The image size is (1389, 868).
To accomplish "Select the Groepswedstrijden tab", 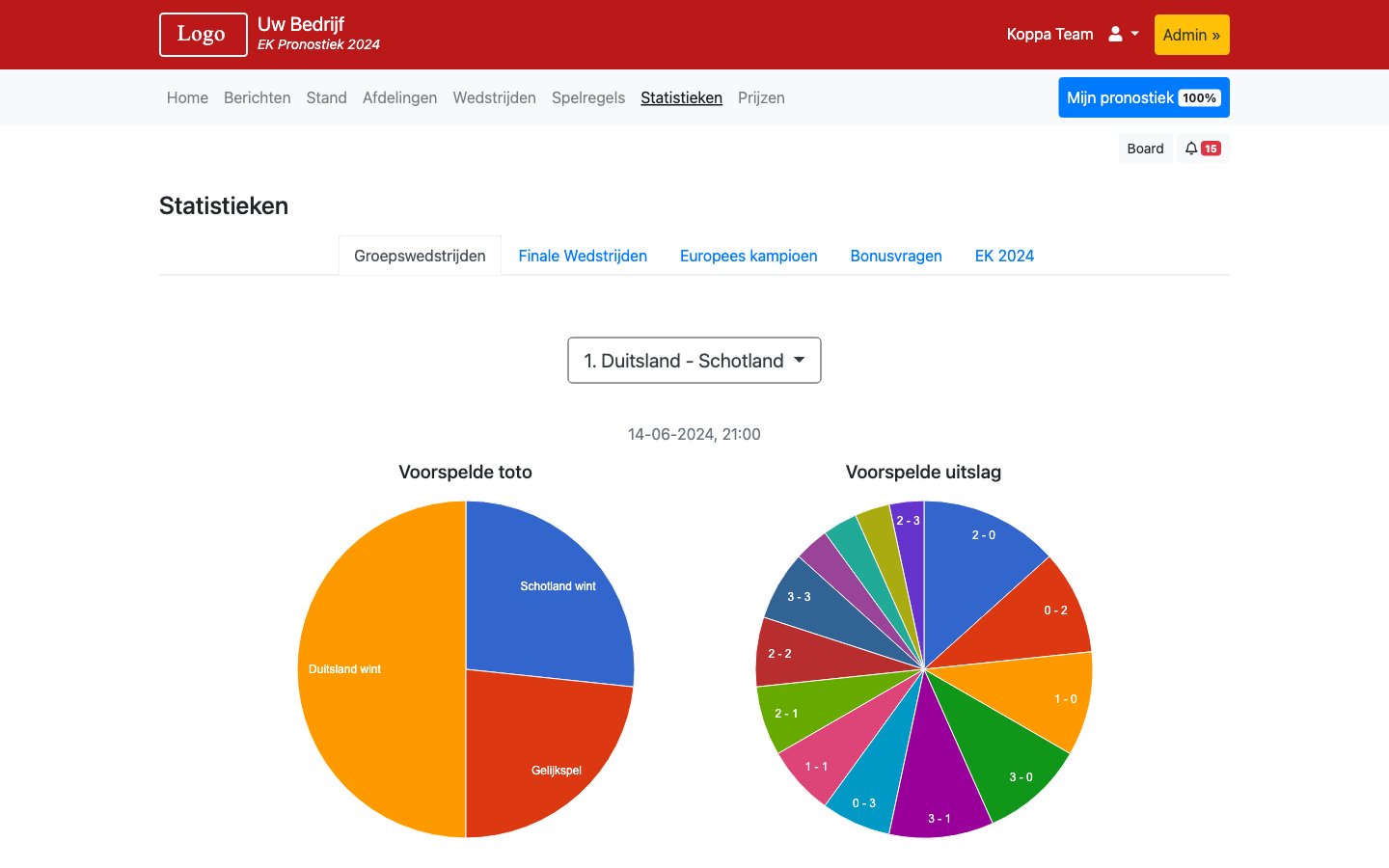I will (420, 256).
